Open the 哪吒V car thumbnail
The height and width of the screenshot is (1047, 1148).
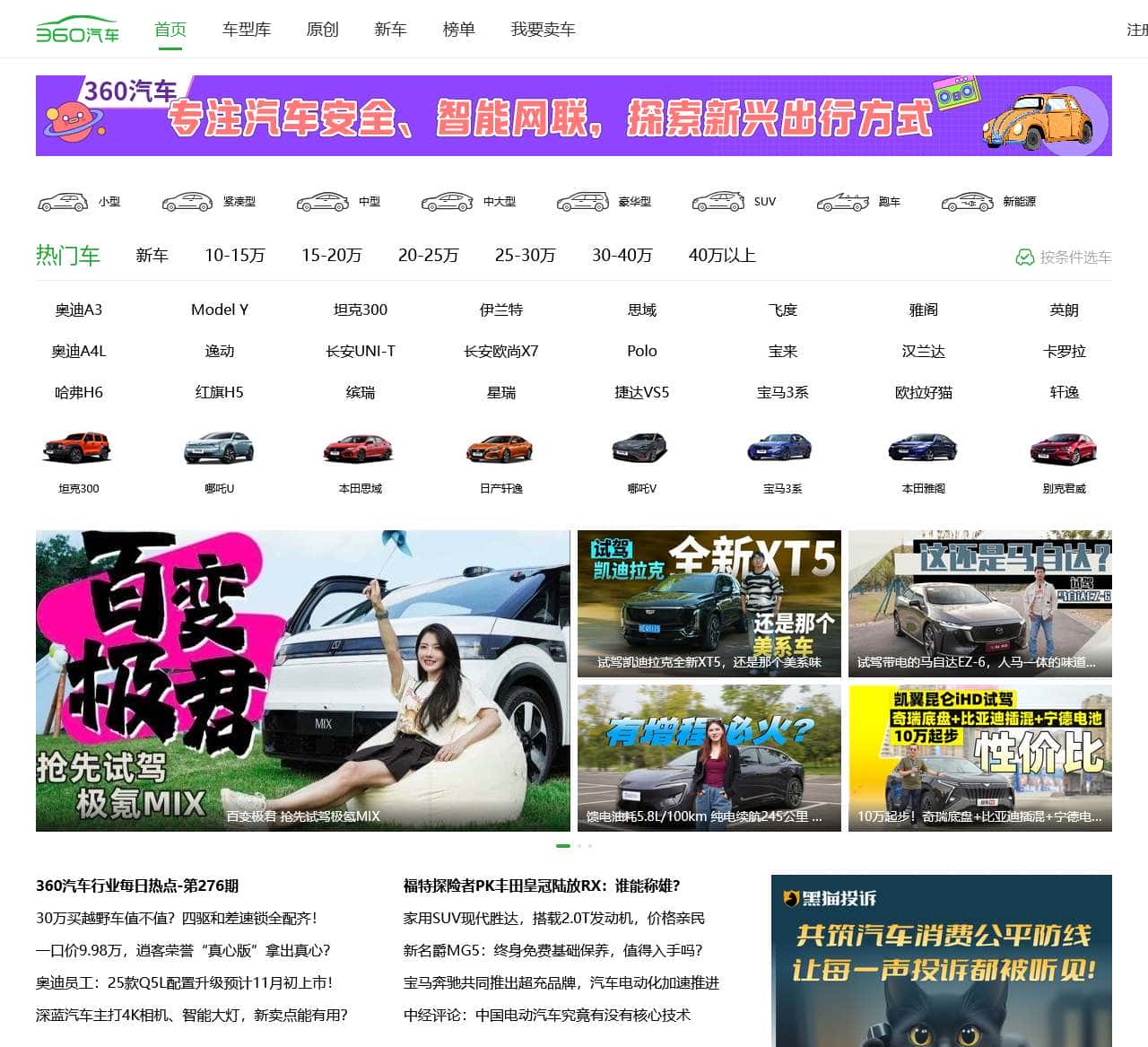pyautogui.click(x=642, y=447)
